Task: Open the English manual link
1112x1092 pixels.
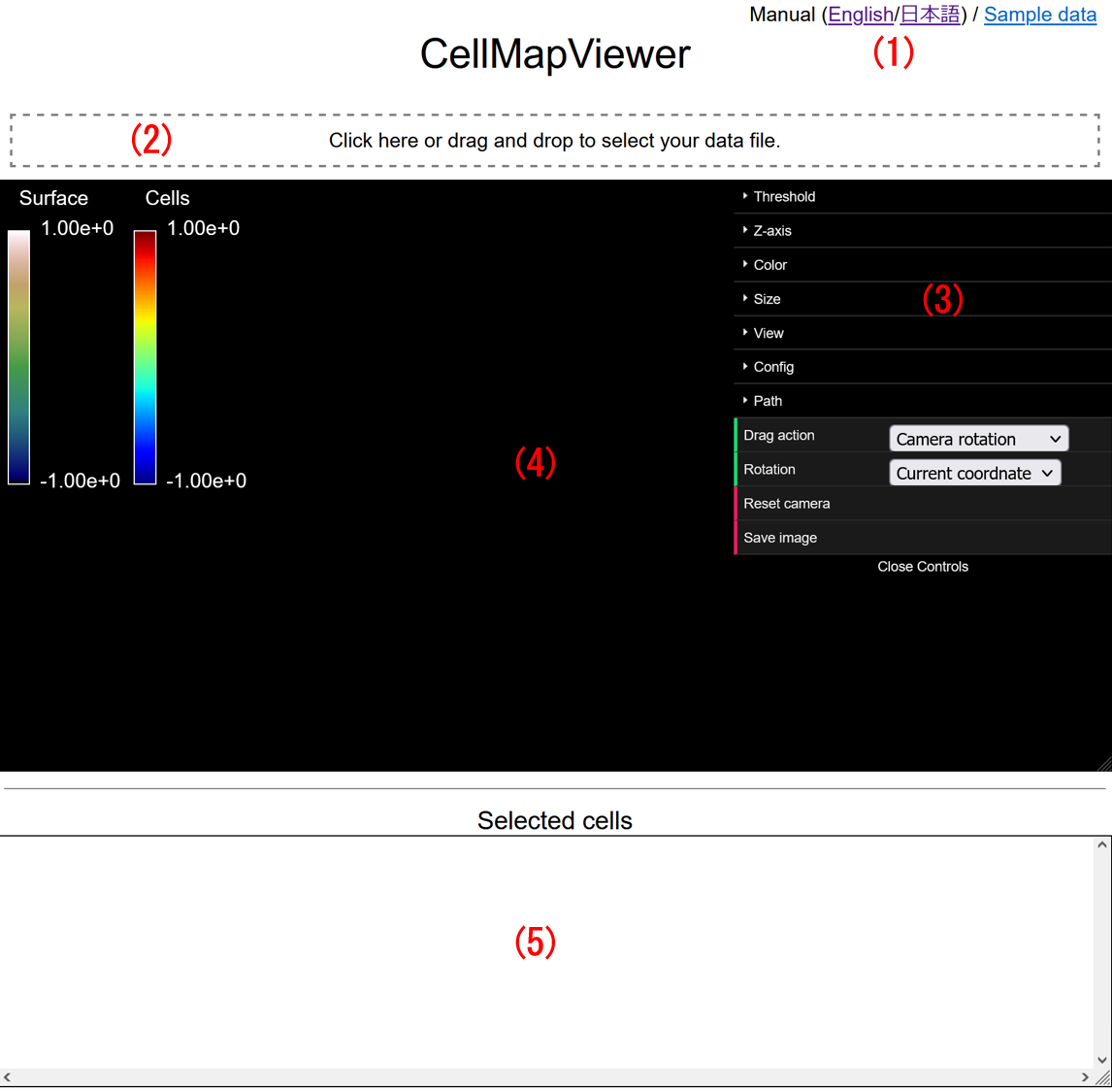Action: click(x=861, y=15)
